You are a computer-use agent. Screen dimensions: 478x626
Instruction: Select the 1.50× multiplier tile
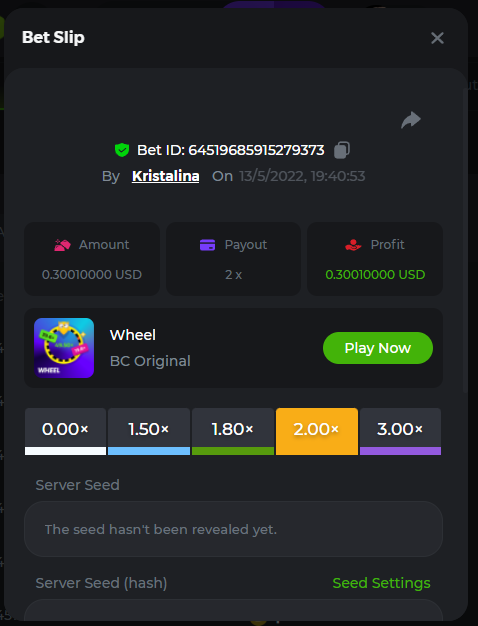click(149, 431)
